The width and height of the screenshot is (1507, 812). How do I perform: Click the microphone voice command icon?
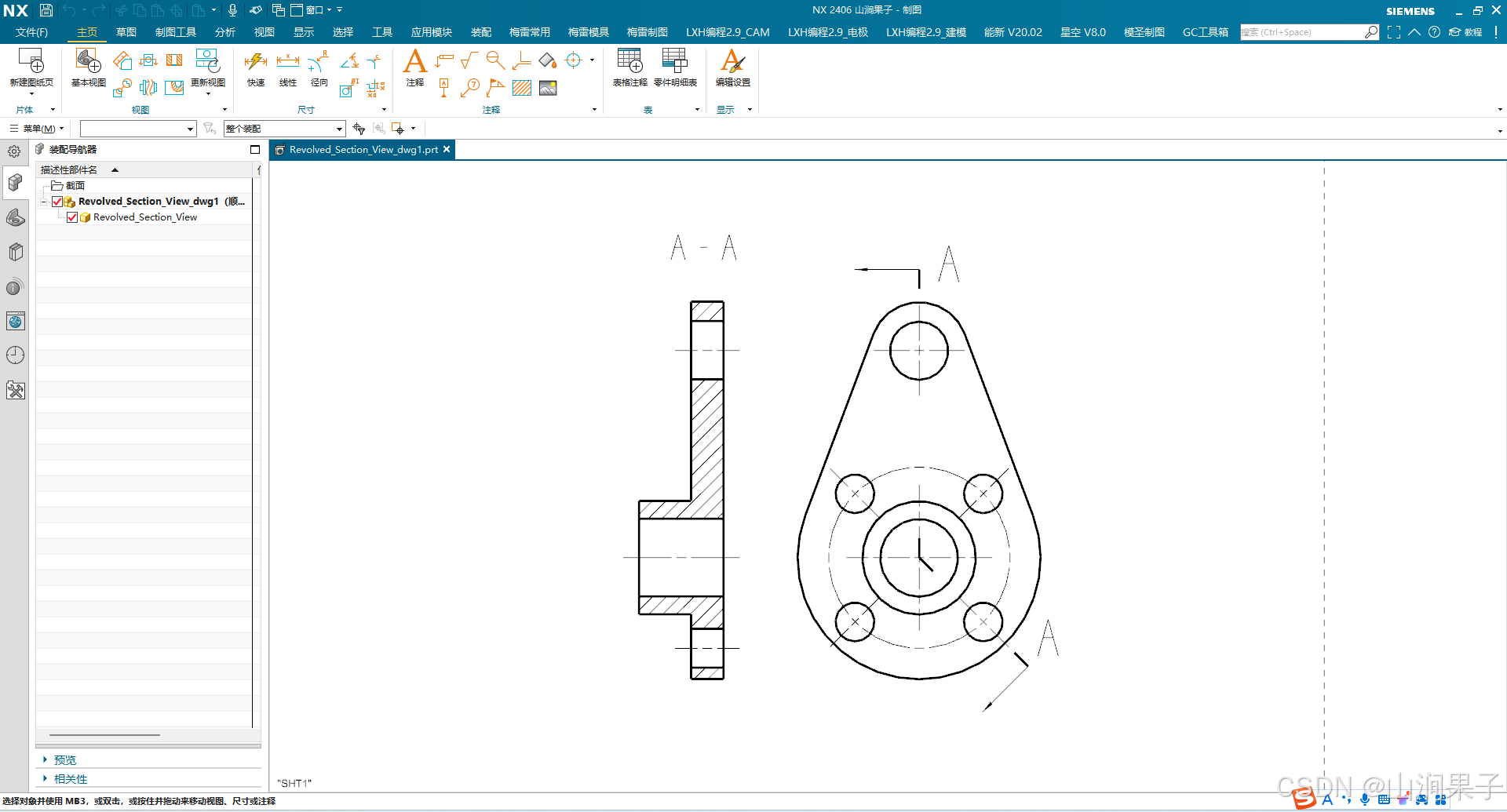232,10
